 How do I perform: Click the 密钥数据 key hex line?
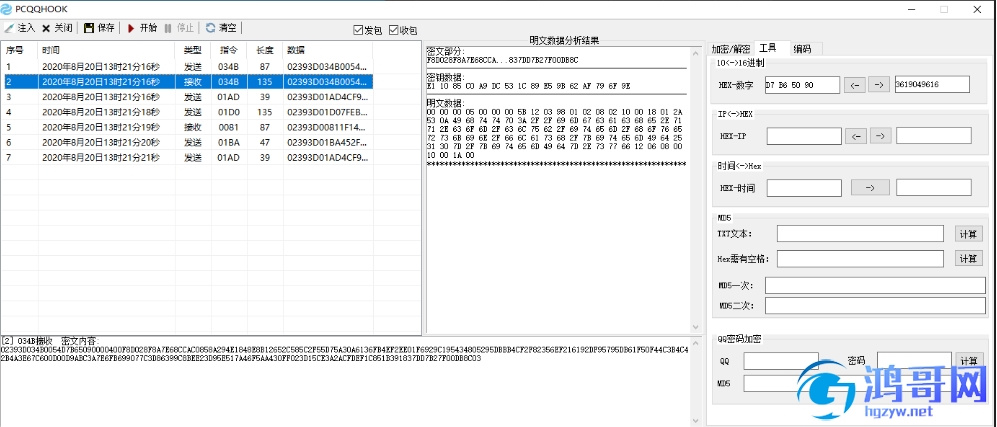point(528,85)
